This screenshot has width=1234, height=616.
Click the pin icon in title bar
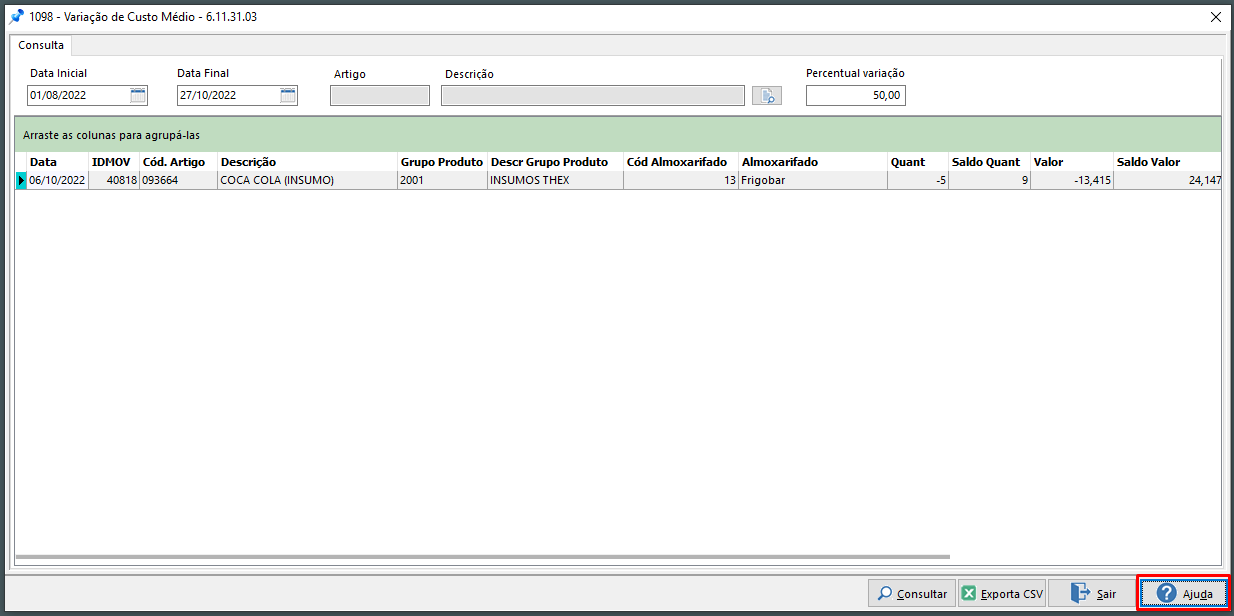(16, 16)
